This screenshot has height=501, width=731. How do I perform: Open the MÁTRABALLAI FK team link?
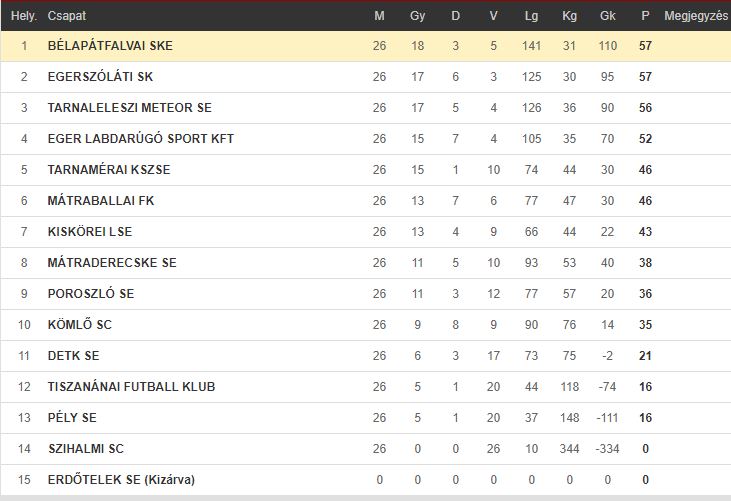tap(101, 200)
